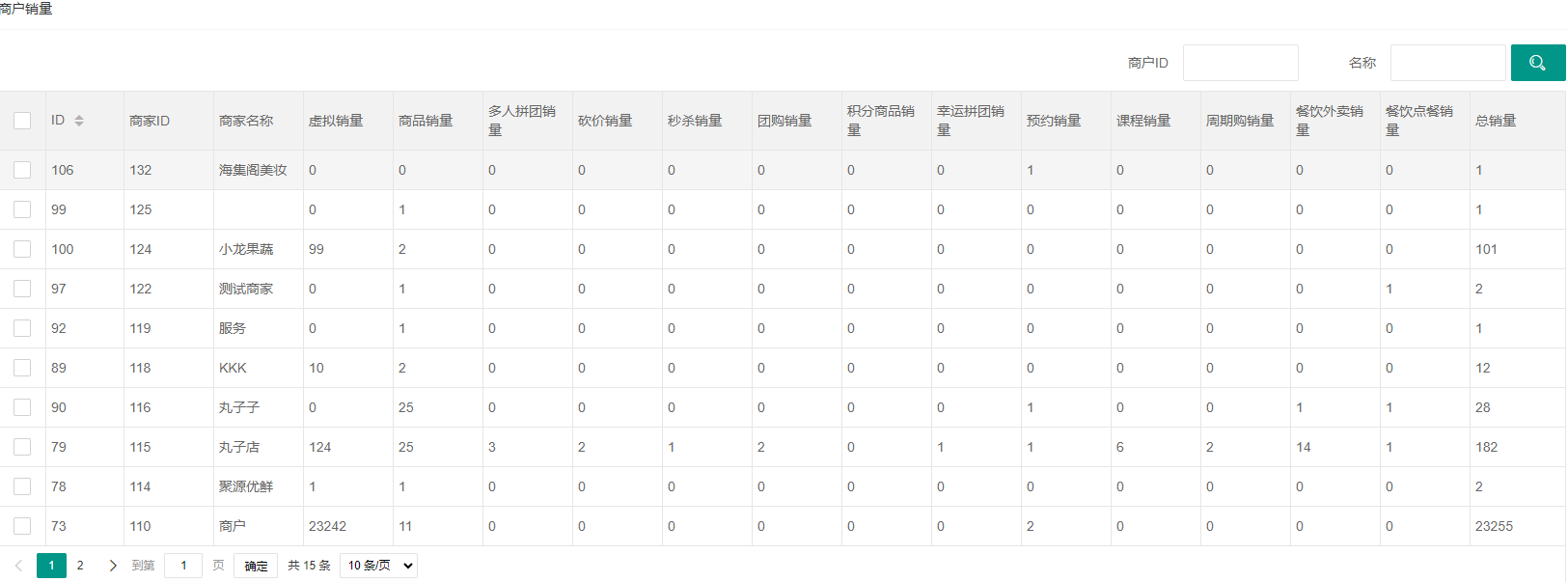1568x582 pixels.
Task: Click the 总销量 column header
Action: [x=1496, y=121]
